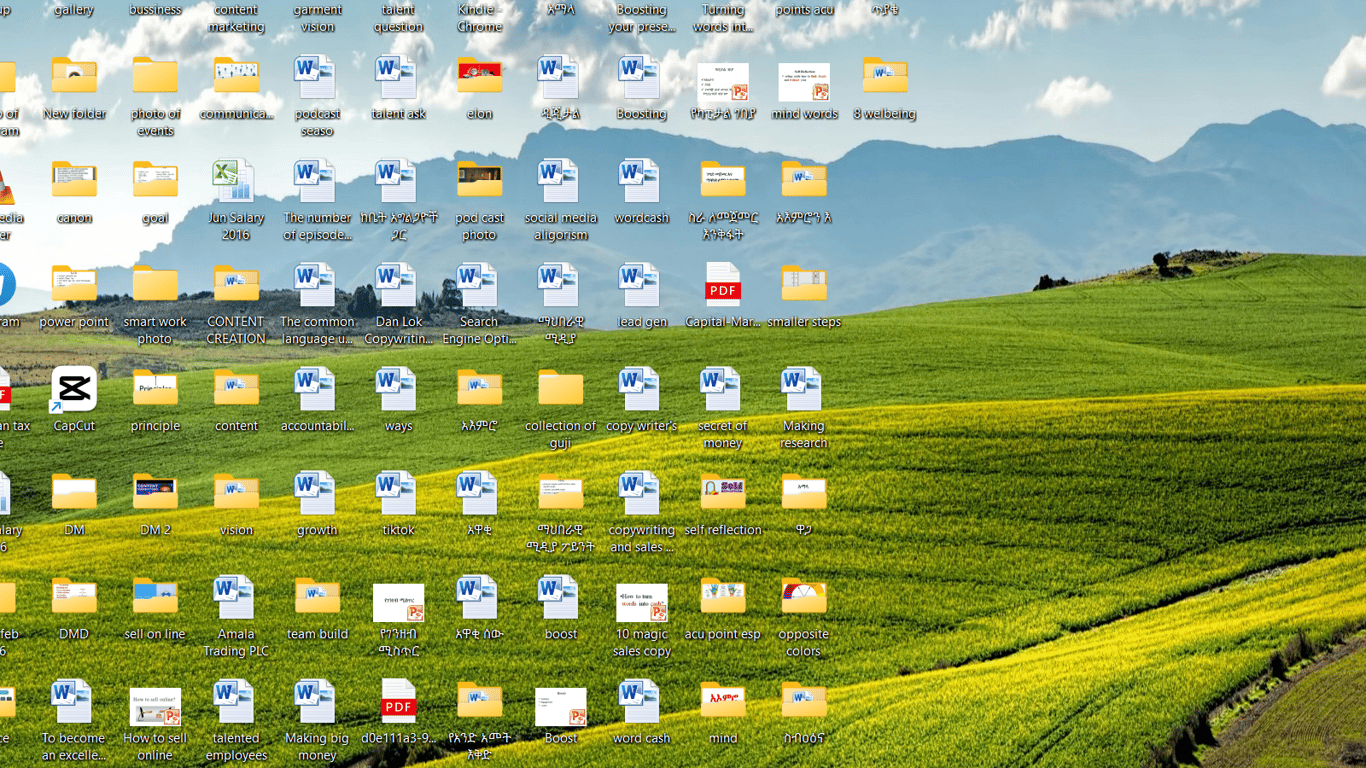Click the 'principle' label text
This screenshot has width=1366, height=768.
[155, 426]
